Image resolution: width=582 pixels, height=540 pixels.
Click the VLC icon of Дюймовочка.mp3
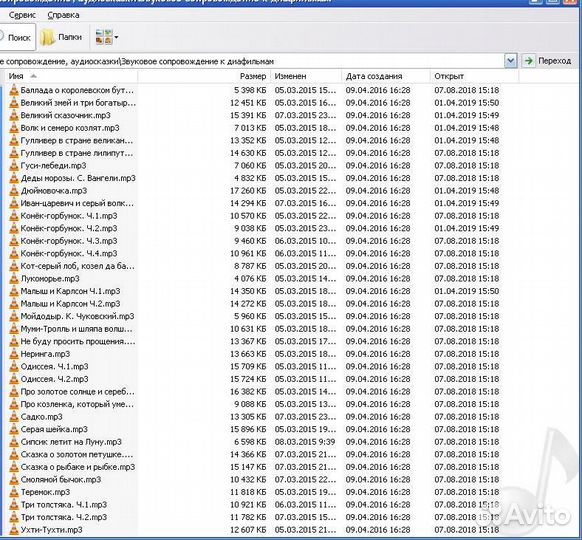click(14, 191)
